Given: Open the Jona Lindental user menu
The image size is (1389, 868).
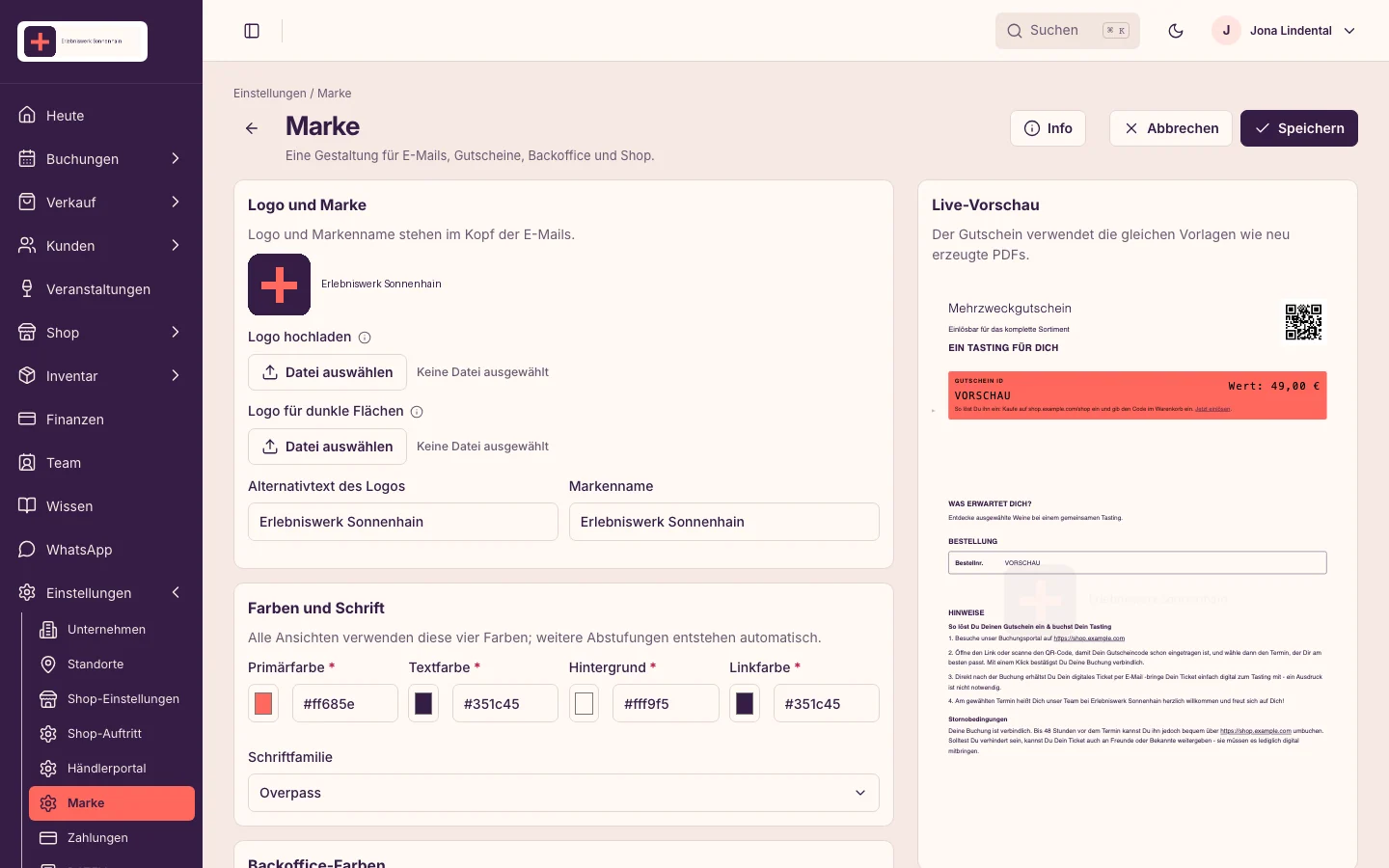Looking at the screenshot, I should click(x=1284, y=31).
